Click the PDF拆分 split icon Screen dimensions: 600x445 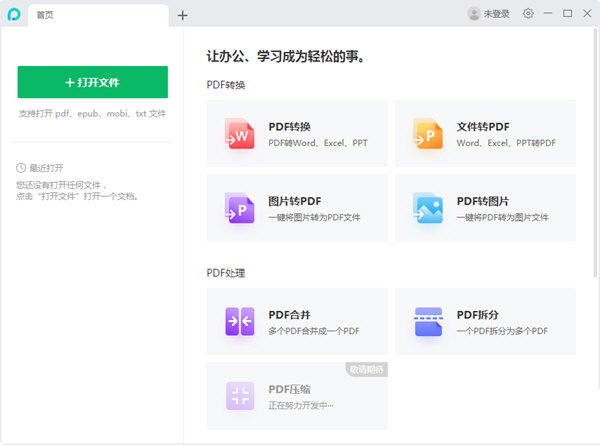point(428,321)
